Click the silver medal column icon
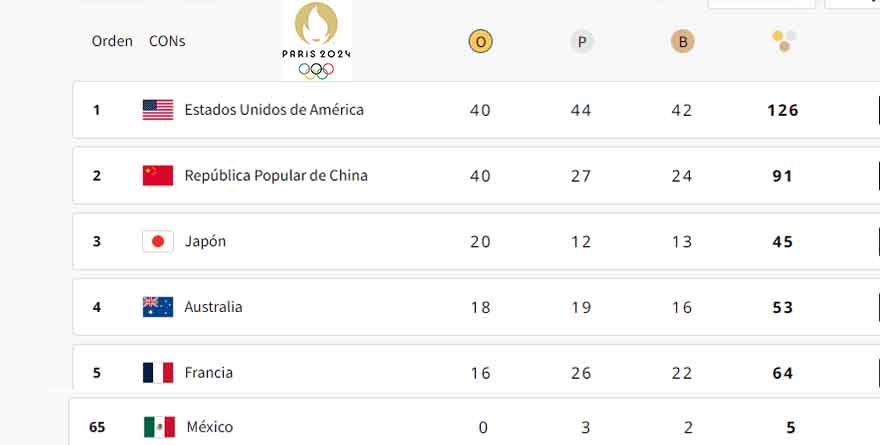The height and width of the screenshot is (445, 880). tap(581, 41)
